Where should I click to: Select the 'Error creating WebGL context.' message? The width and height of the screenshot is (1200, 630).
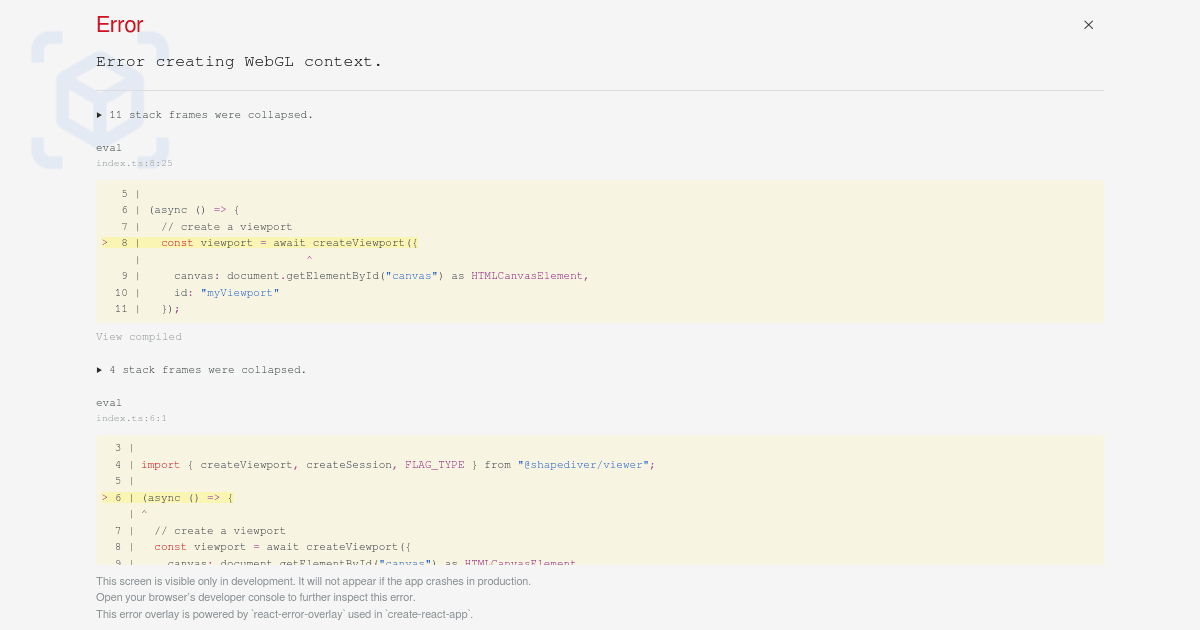pos(239,62)
